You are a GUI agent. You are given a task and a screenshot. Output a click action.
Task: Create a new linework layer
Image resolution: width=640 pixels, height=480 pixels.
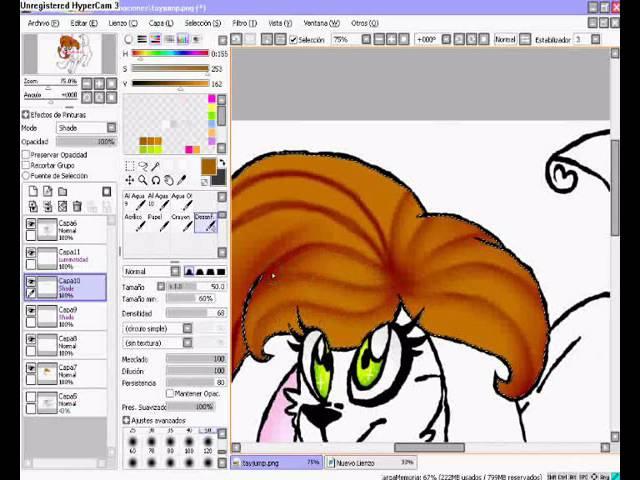48,191
